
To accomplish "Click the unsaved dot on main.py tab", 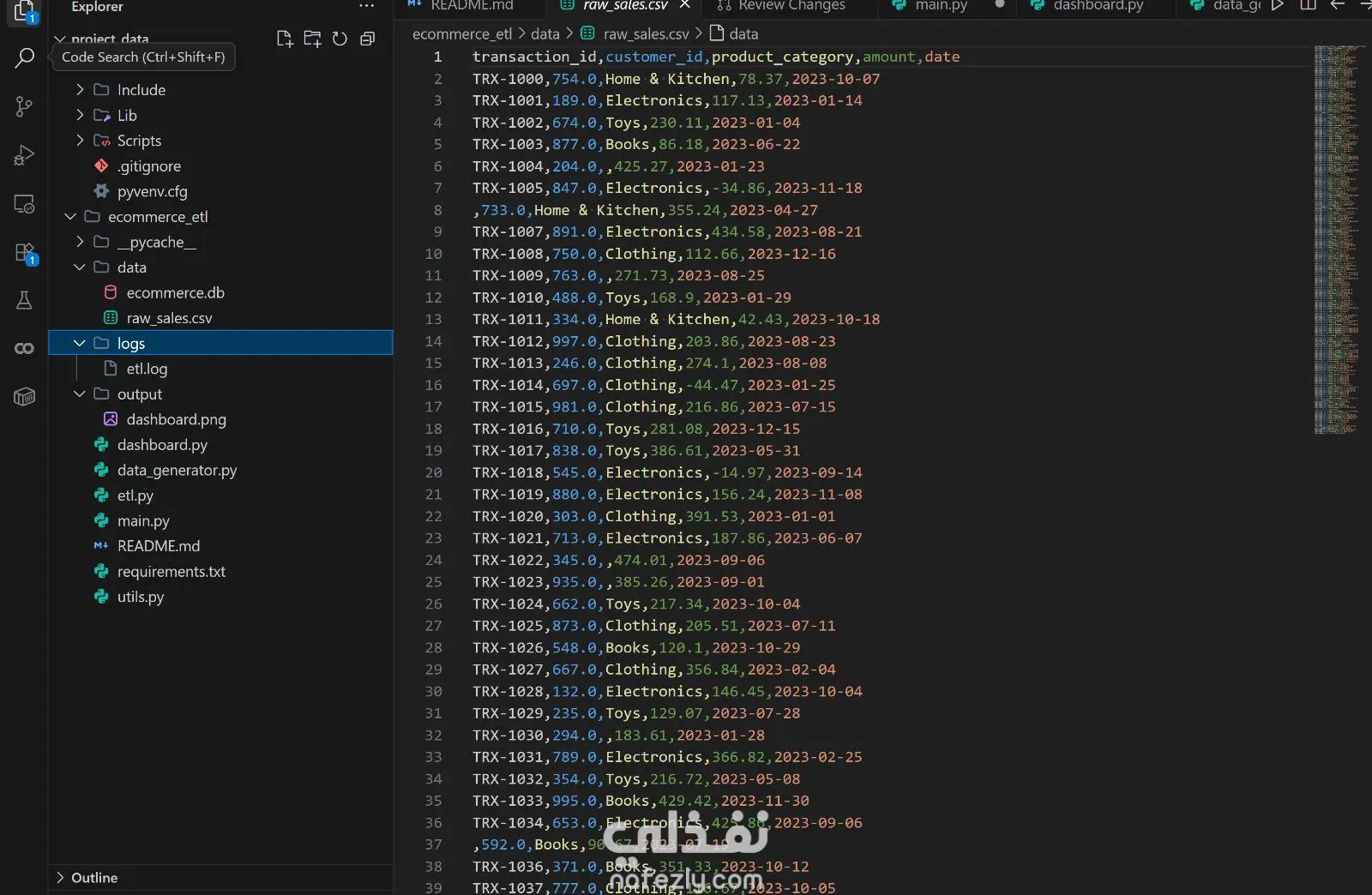I will point(999,4).
